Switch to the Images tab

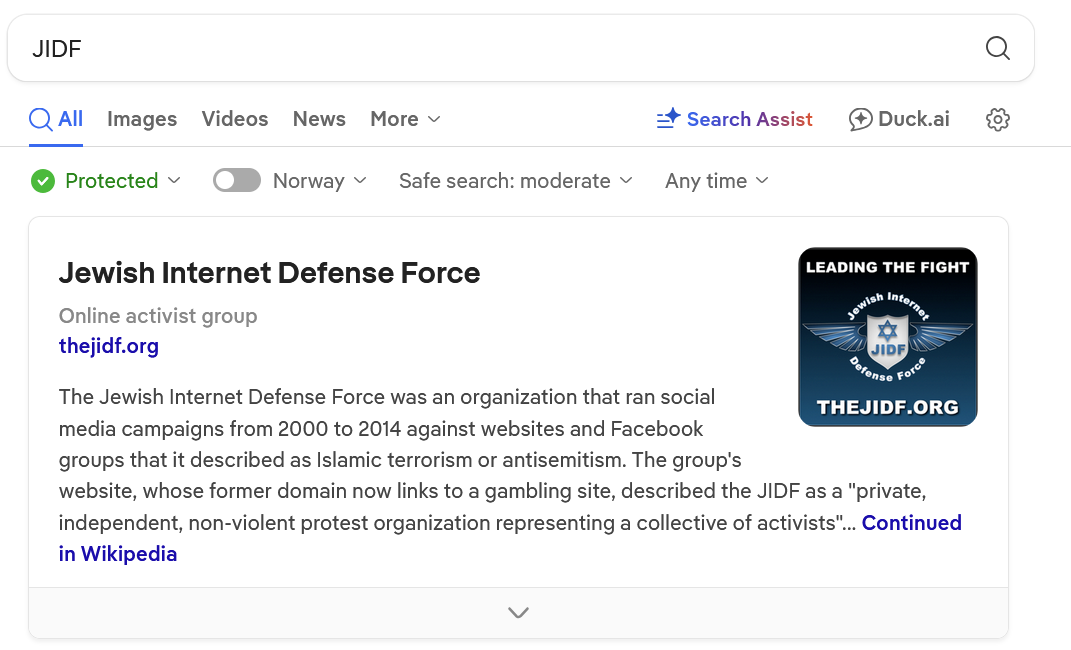tap(142, 119)
